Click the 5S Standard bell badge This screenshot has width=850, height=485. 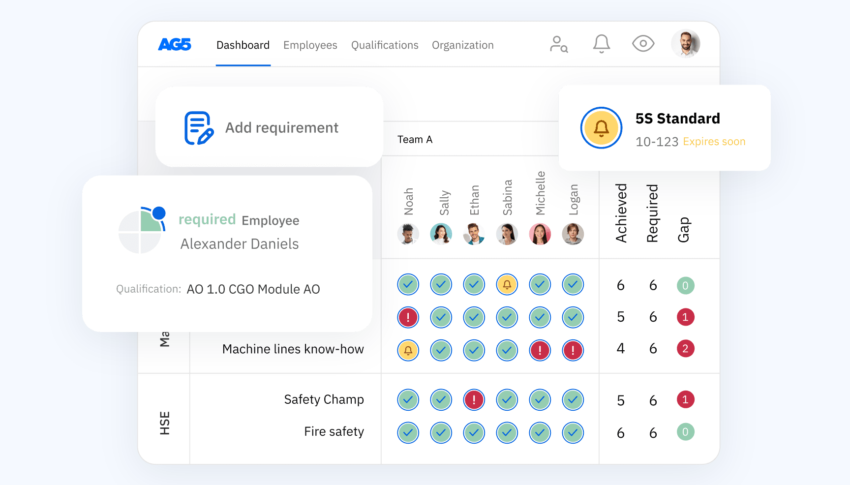(602, 128)
